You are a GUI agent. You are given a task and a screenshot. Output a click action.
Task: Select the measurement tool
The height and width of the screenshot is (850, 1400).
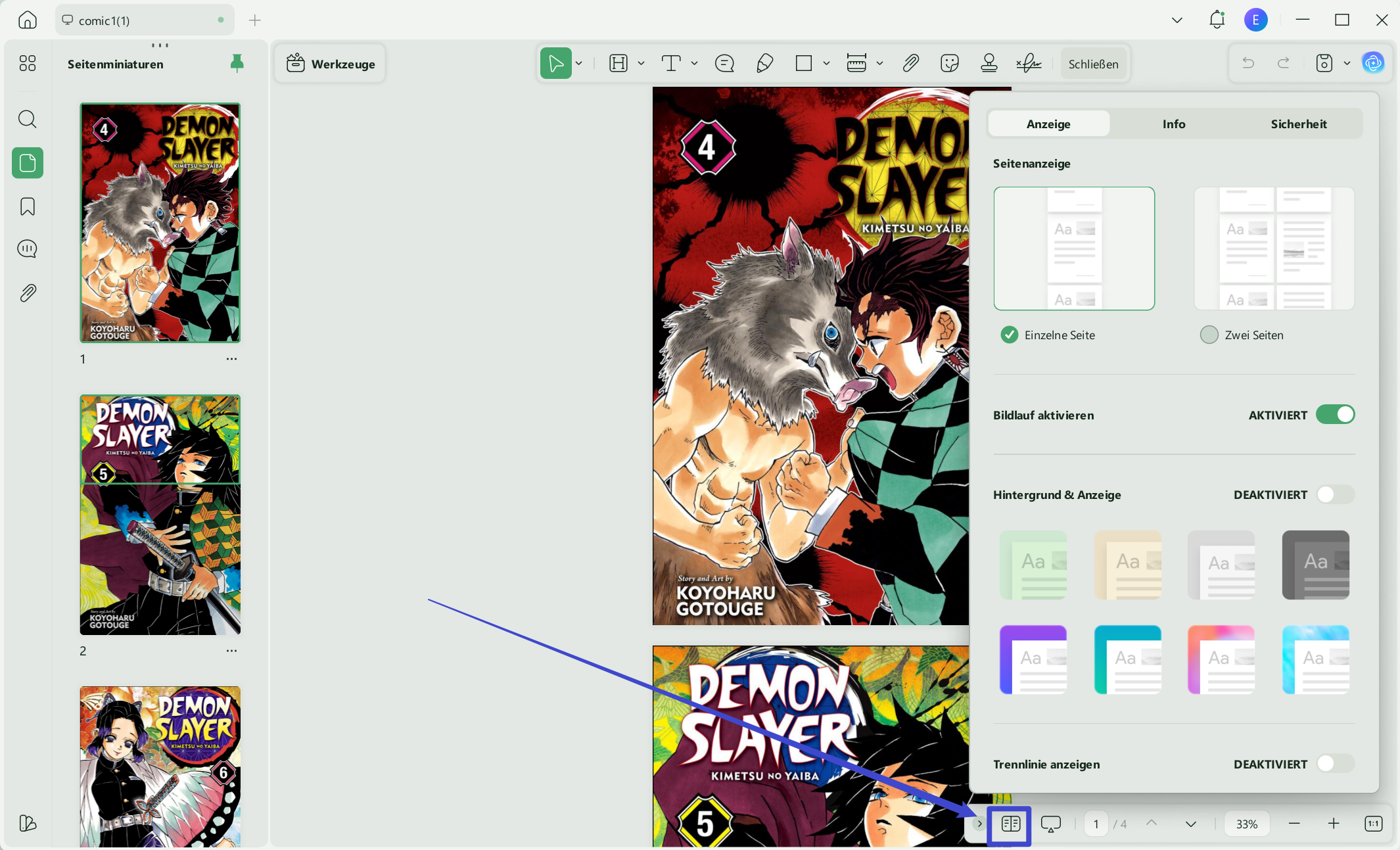point(856,63)
